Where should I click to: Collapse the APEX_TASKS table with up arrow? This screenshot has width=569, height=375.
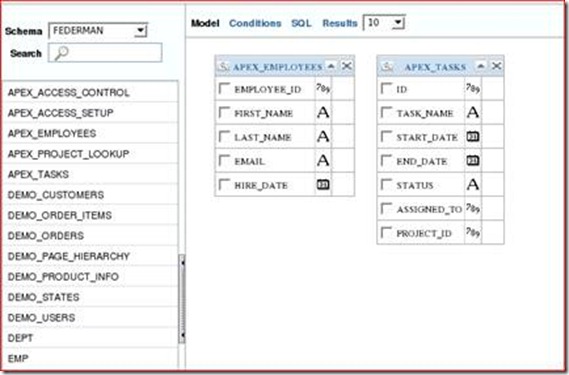(x=481, y=66)
